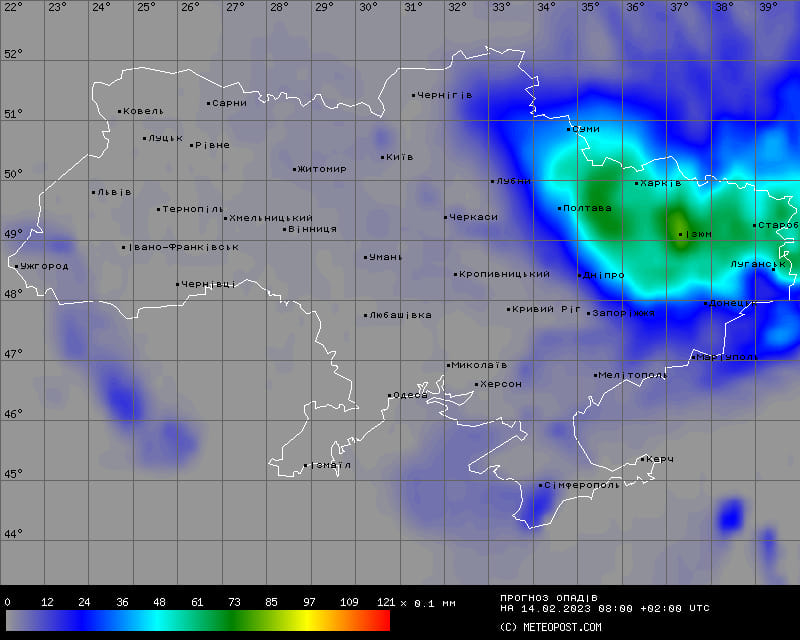Viewport: 800px width, 640px height.
Task: Click the 50° latitude label
Action: coord(12,174)
